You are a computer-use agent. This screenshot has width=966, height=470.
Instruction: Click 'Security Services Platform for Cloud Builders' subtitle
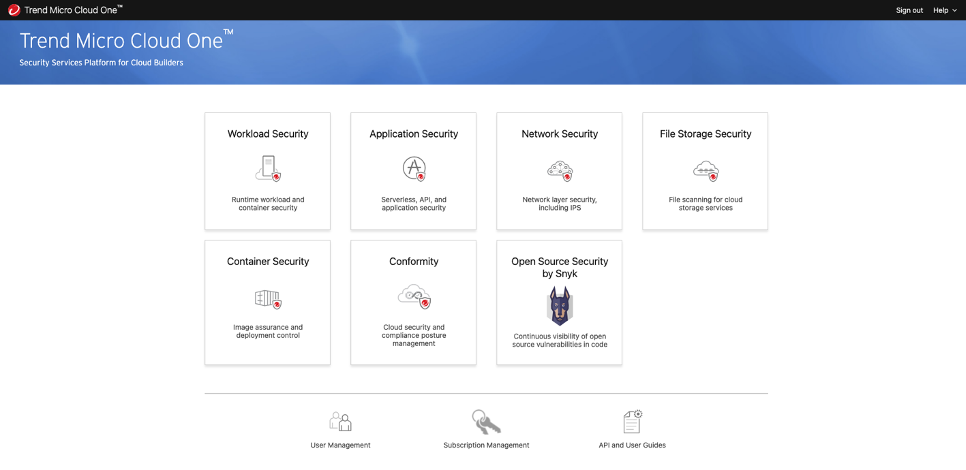(x=101, y=63)
